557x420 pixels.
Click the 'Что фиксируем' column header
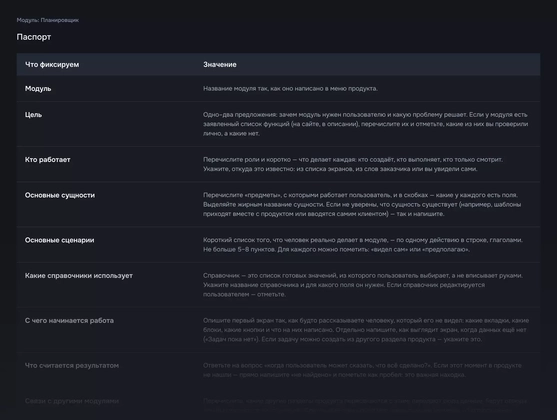click(x=52, y=65)
